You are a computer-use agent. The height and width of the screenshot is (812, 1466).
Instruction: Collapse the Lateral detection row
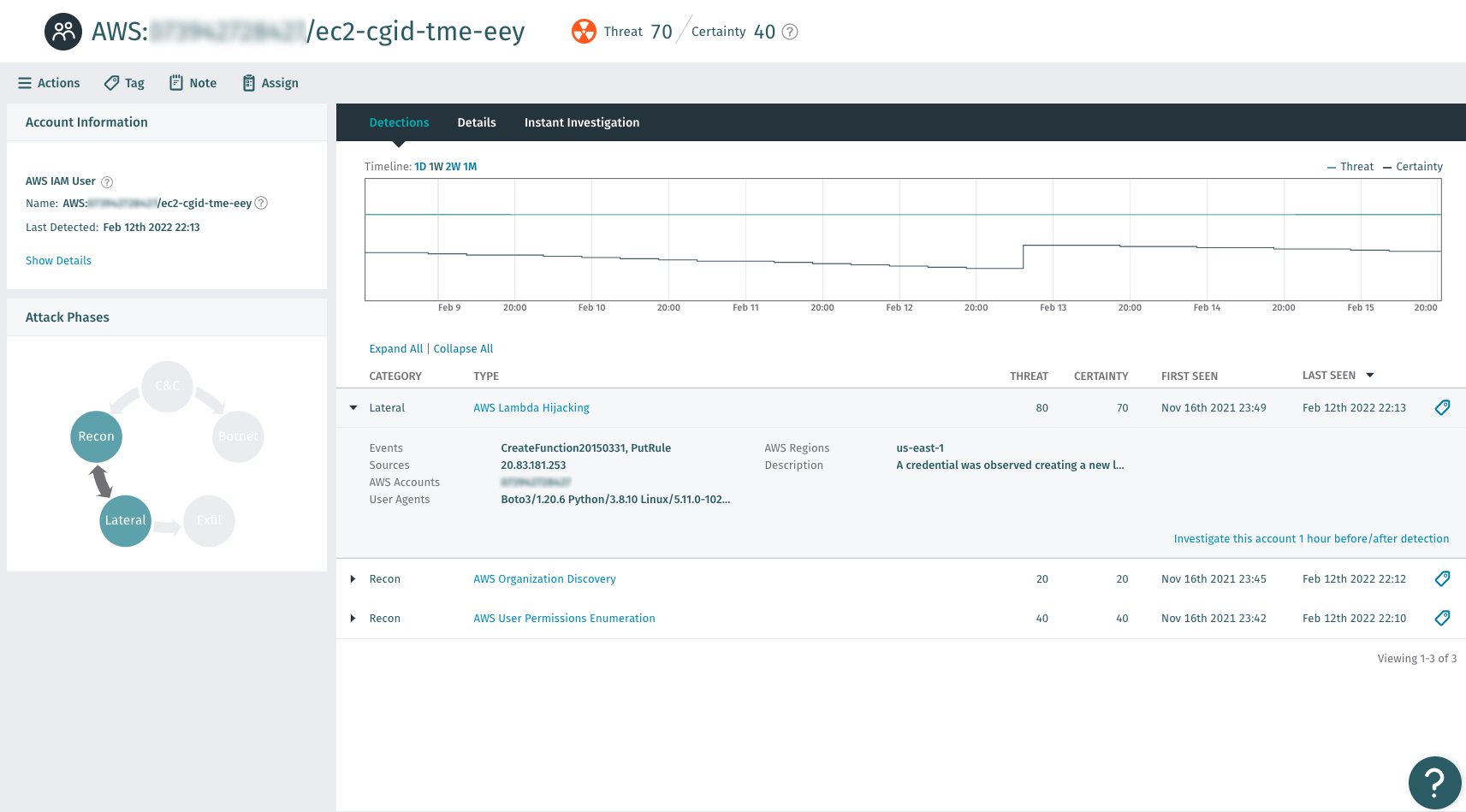pyautogui.click(x=353, y=408)
